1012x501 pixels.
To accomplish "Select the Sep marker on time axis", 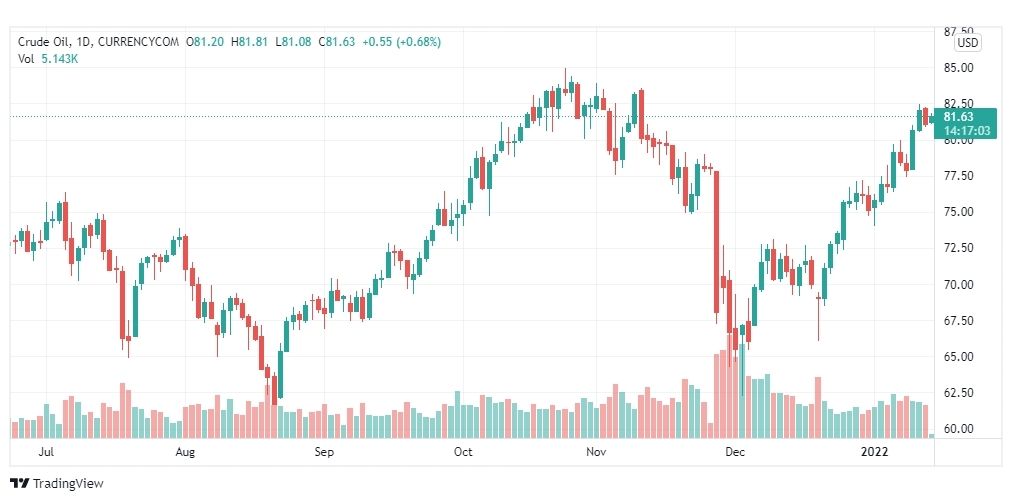I will tap(324, 452).
